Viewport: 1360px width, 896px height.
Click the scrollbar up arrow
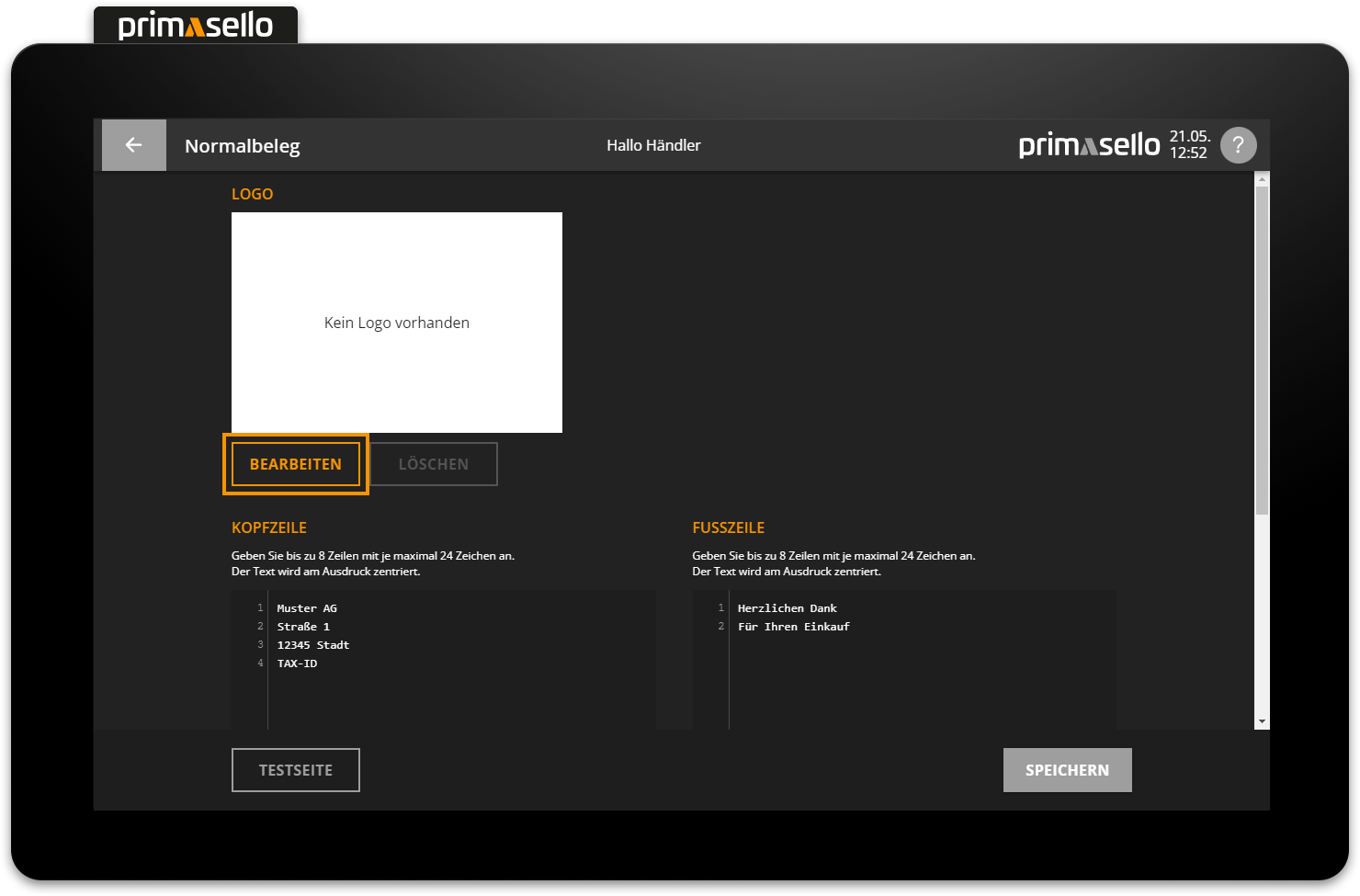tap(1262, 179)
